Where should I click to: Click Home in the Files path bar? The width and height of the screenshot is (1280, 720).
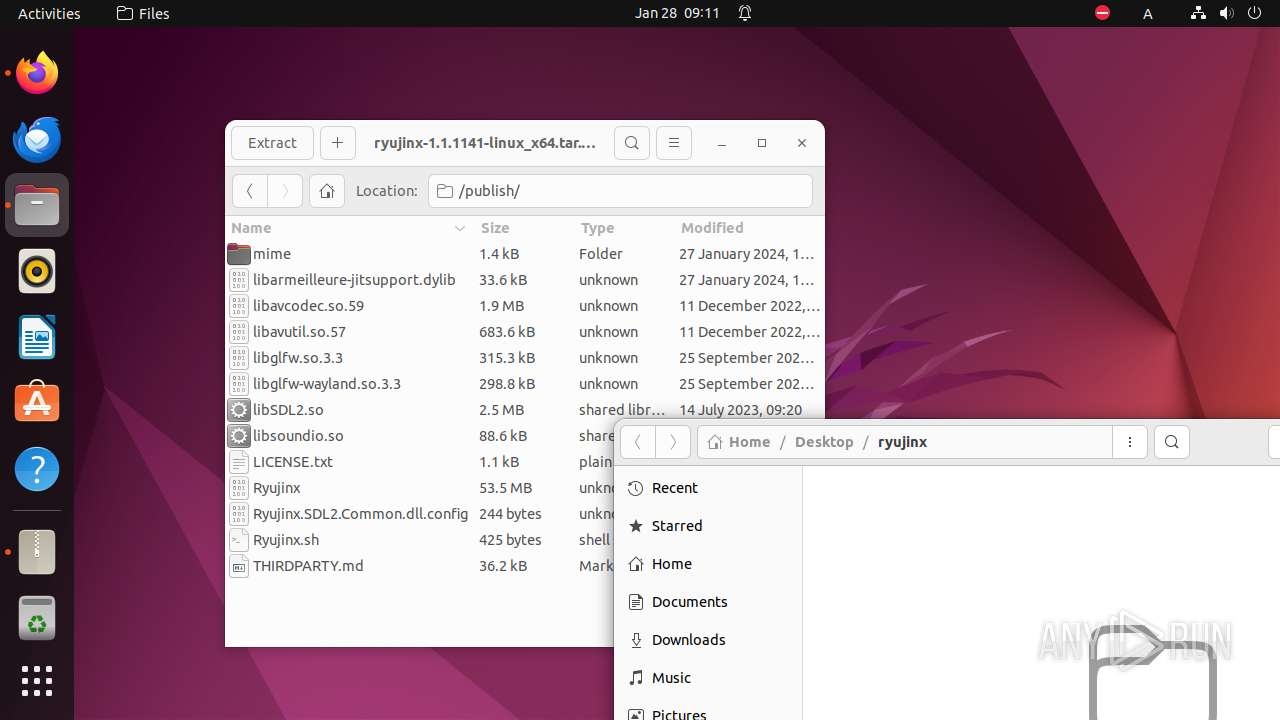click(739, 442)
